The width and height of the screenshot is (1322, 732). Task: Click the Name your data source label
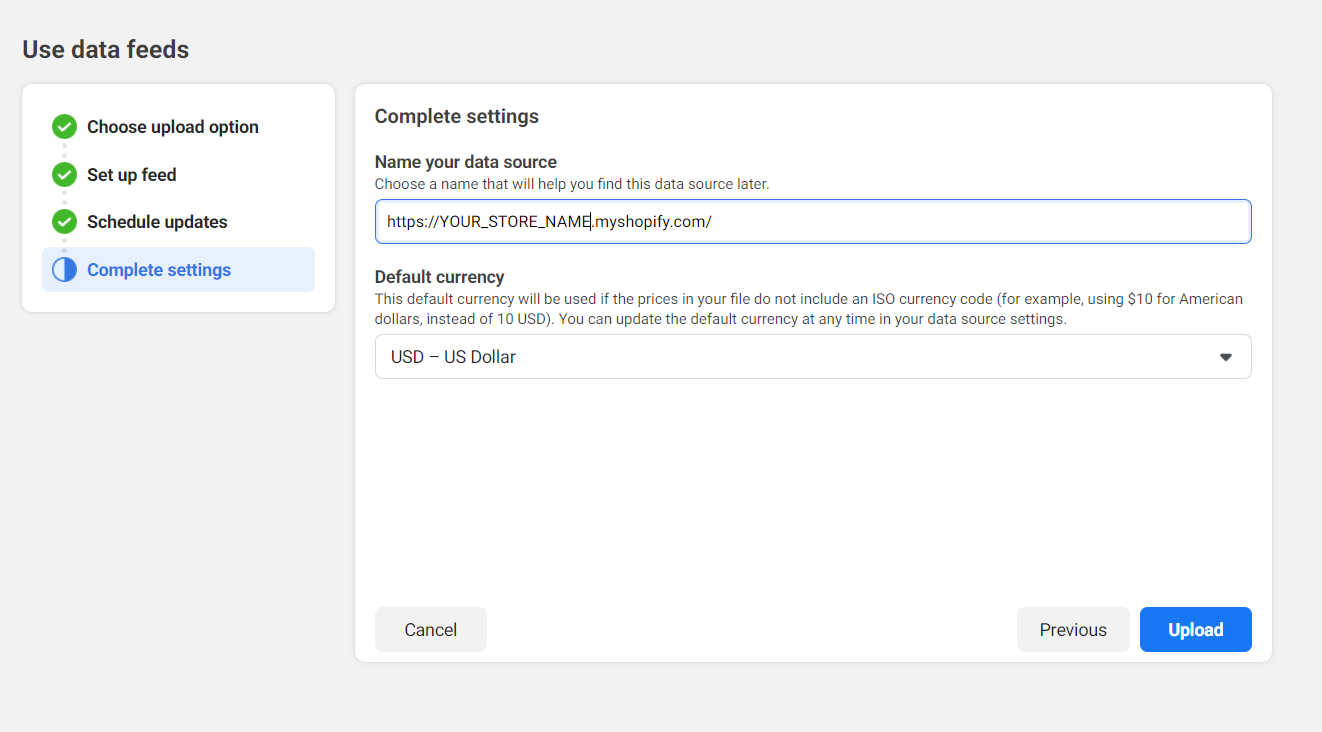point(465,161)
